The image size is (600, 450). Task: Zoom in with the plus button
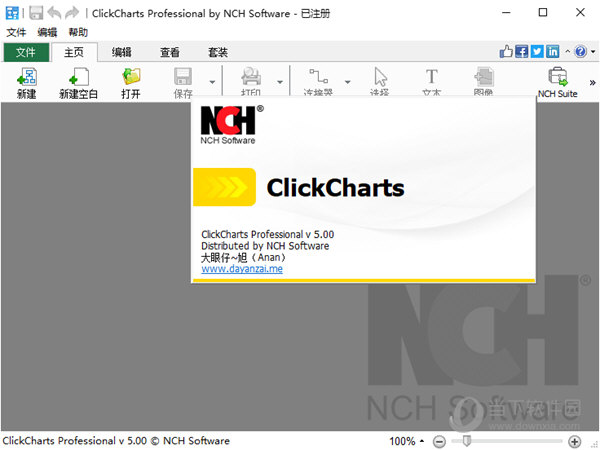[574, 442]
